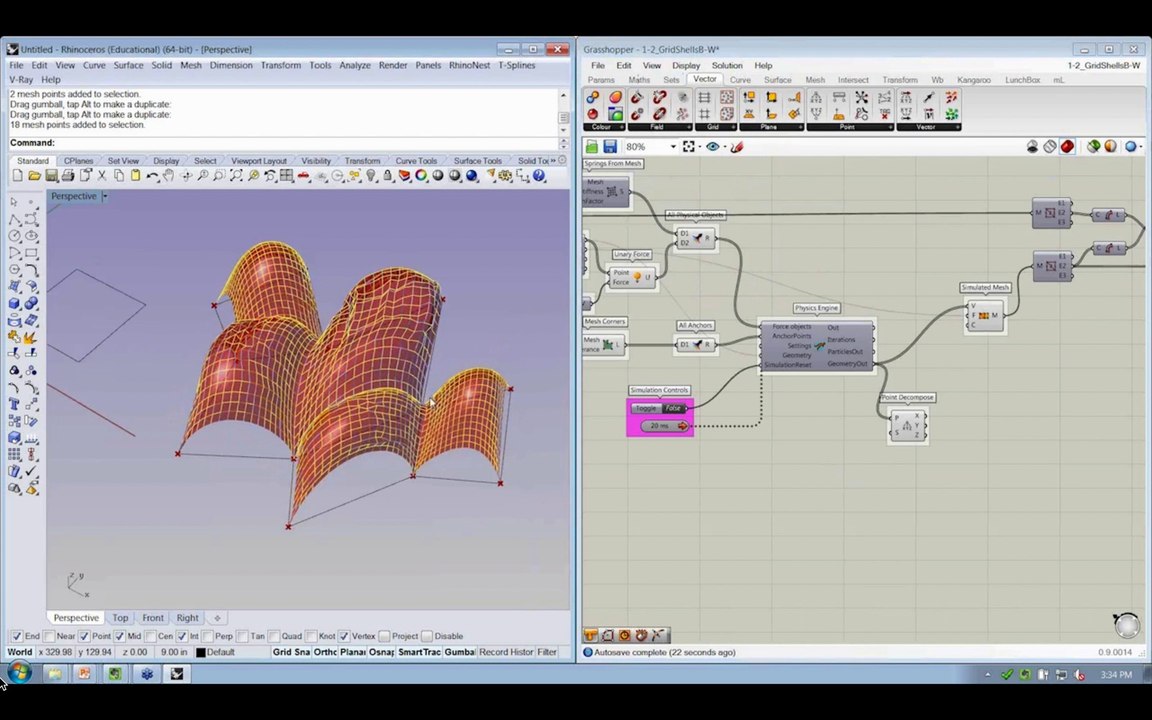Viewport: 1152px width, 720px height.
Task: Click the green arrows icon in Vector panel
Action: tap(951, 114)
